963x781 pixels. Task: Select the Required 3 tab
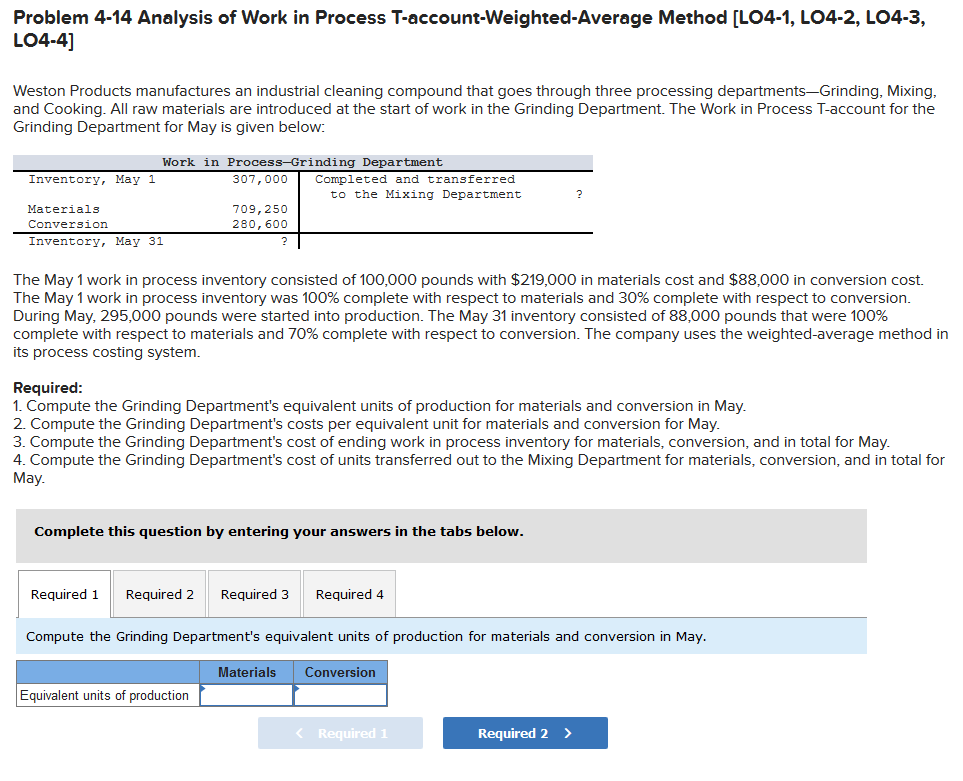pos(253,593)
